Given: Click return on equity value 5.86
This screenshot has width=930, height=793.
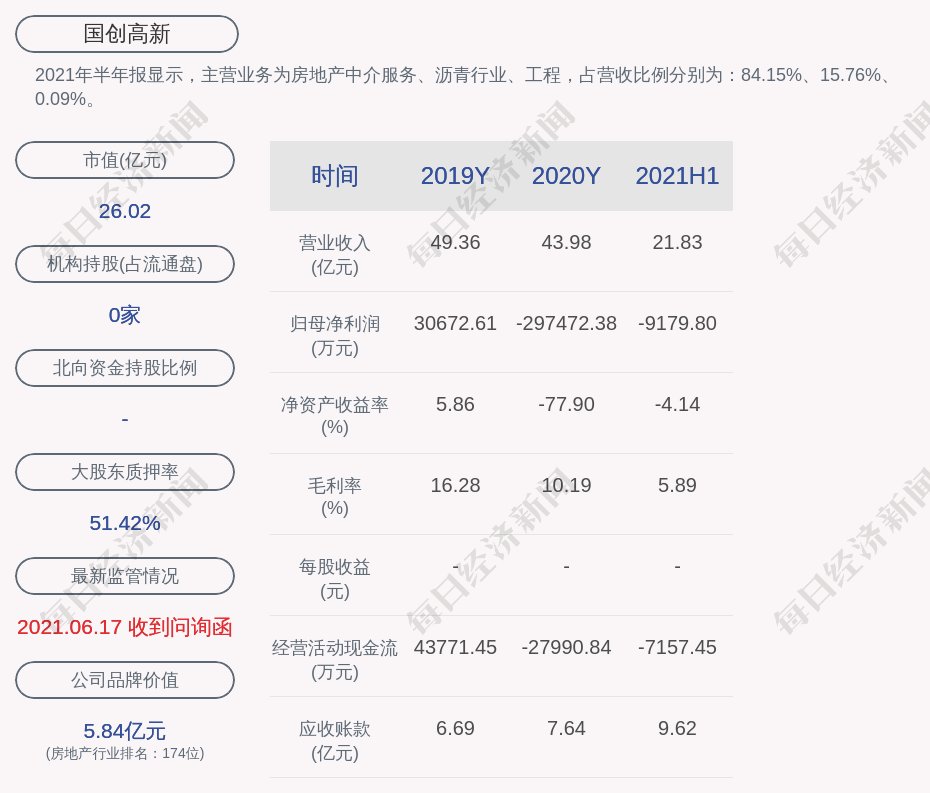Looking at the screenshot, I should pyautogui.click(x=455, y=405).
